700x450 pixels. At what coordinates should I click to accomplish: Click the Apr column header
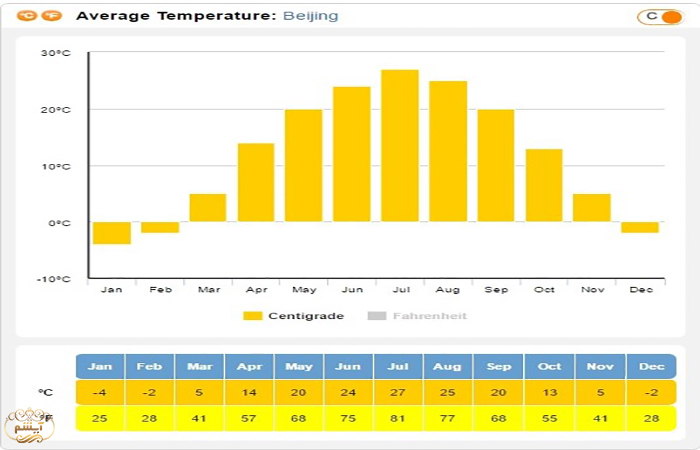(249, 367)
